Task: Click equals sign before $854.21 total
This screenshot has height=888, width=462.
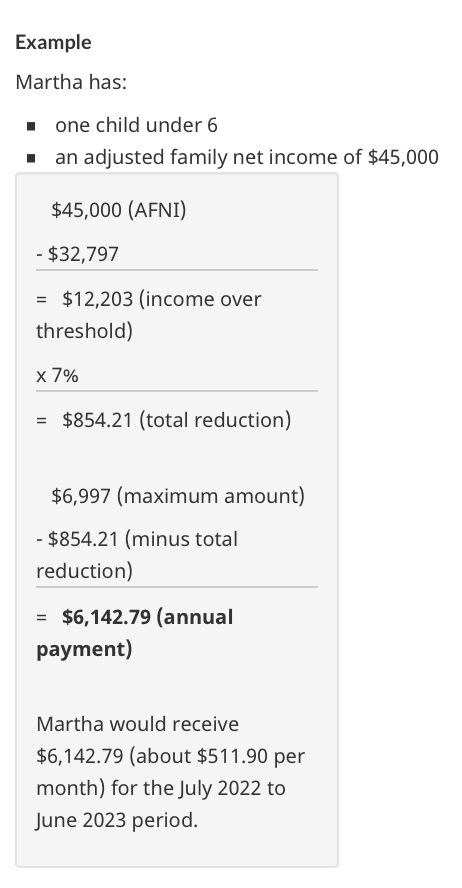Action: point(41,420)
